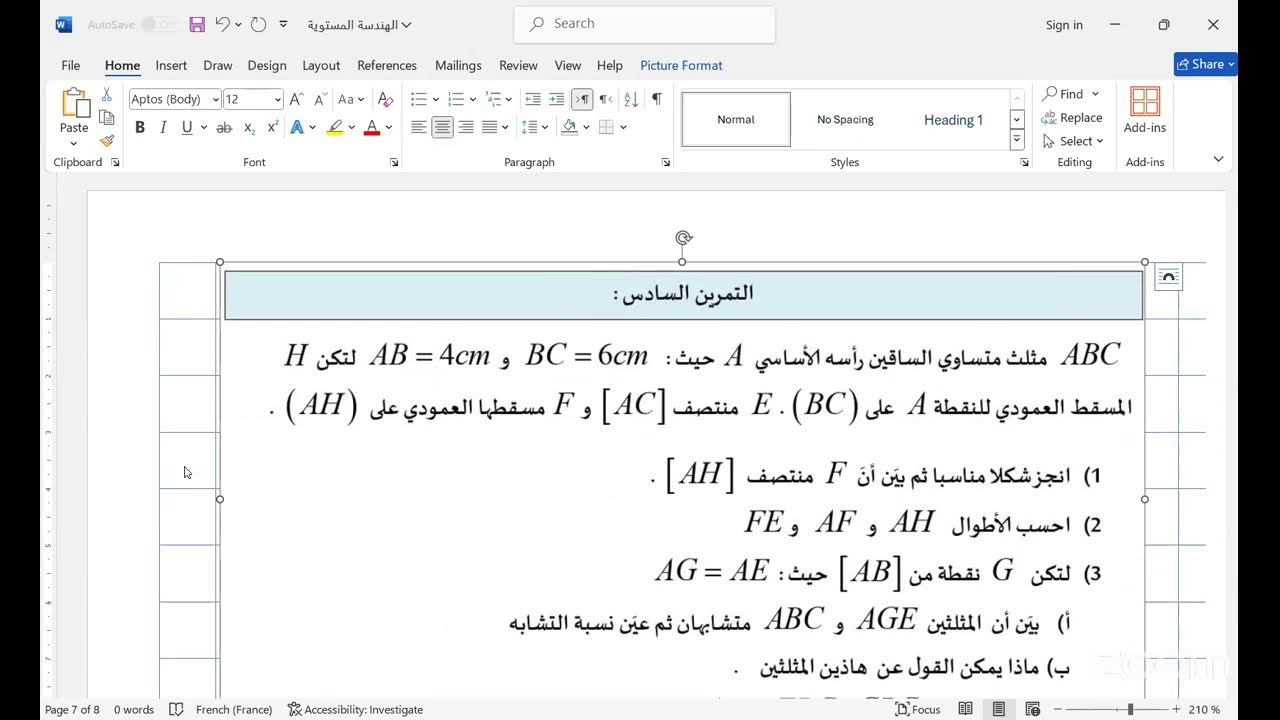Toggle Strikethrough formatting

click(x=224, y=127)
